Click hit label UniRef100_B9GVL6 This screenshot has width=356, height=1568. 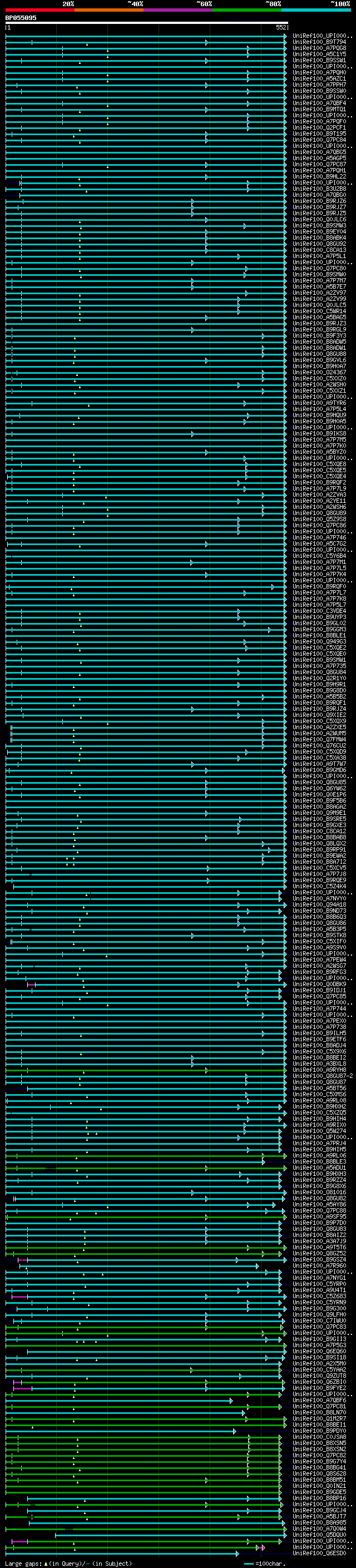319,360
